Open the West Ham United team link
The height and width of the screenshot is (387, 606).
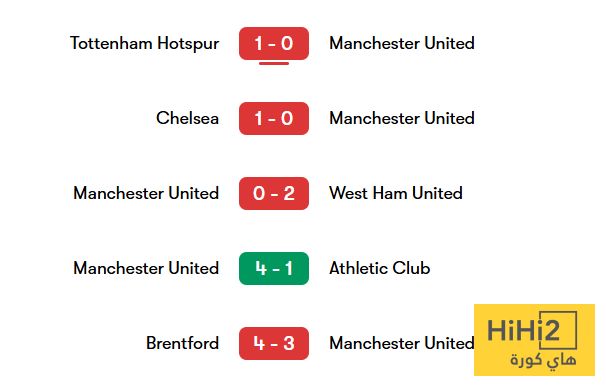click(x=396, y=193)
